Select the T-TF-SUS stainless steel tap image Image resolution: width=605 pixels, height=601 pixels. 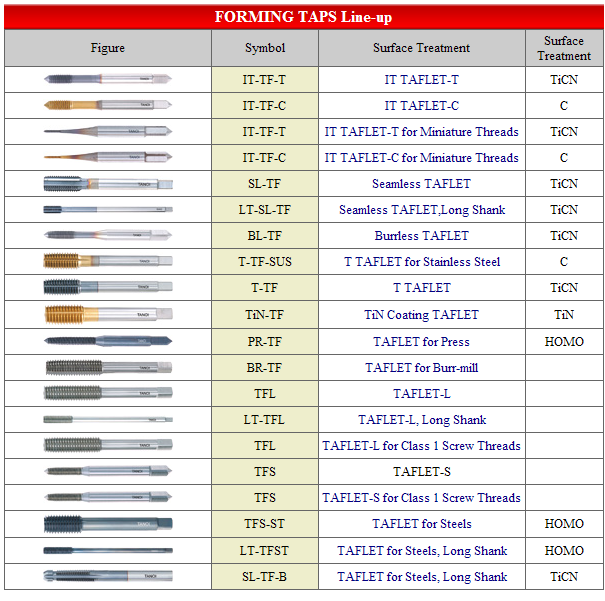108,261
